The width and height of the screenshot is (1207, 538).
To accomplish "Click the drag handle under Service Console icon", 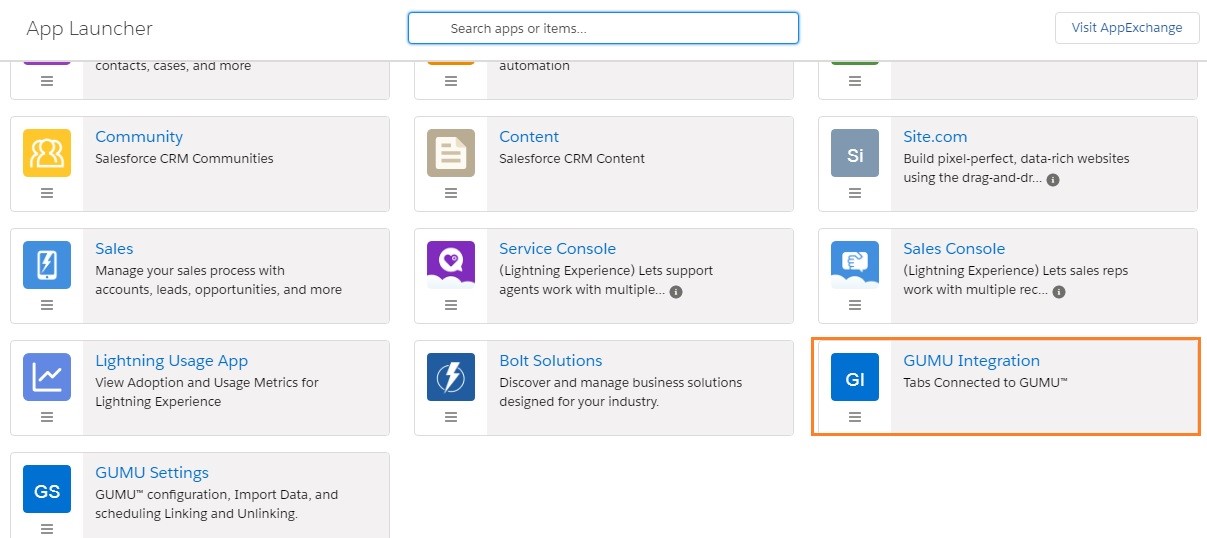I will coord(451,305).
